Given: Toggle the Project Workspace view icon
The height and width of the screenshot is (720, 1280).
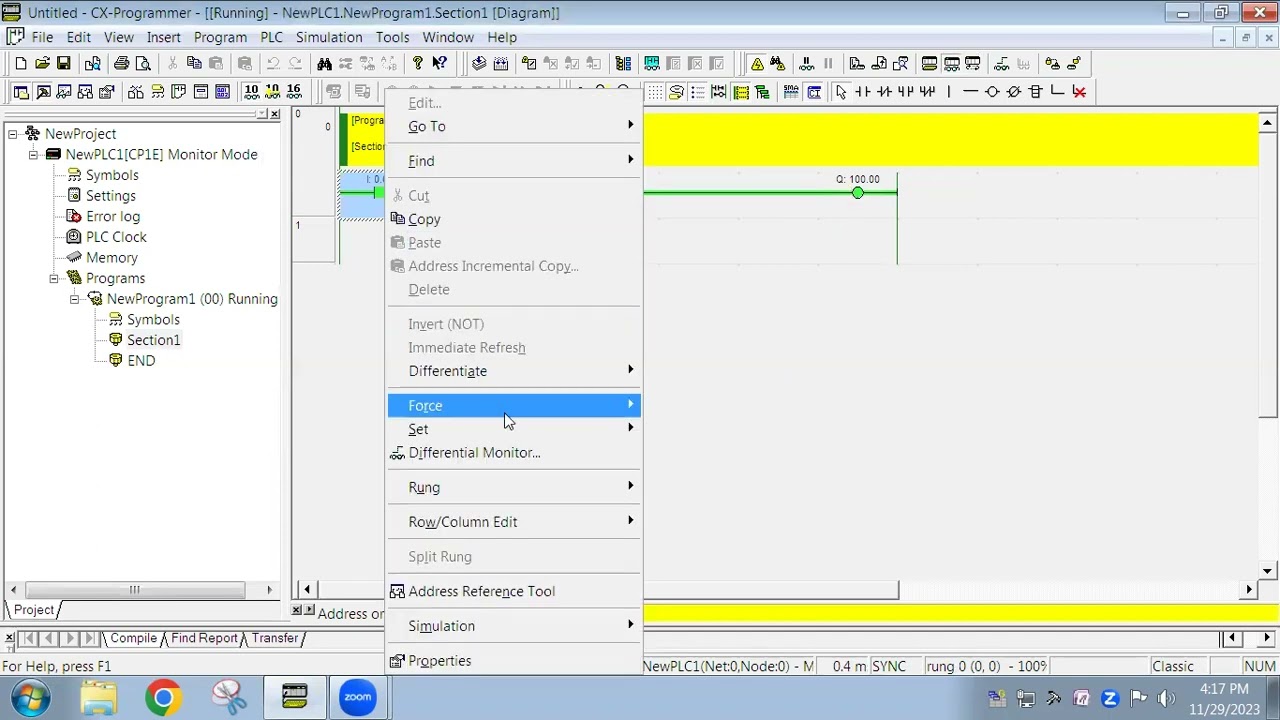Looking at the screenshot, I should coord(21,92).
